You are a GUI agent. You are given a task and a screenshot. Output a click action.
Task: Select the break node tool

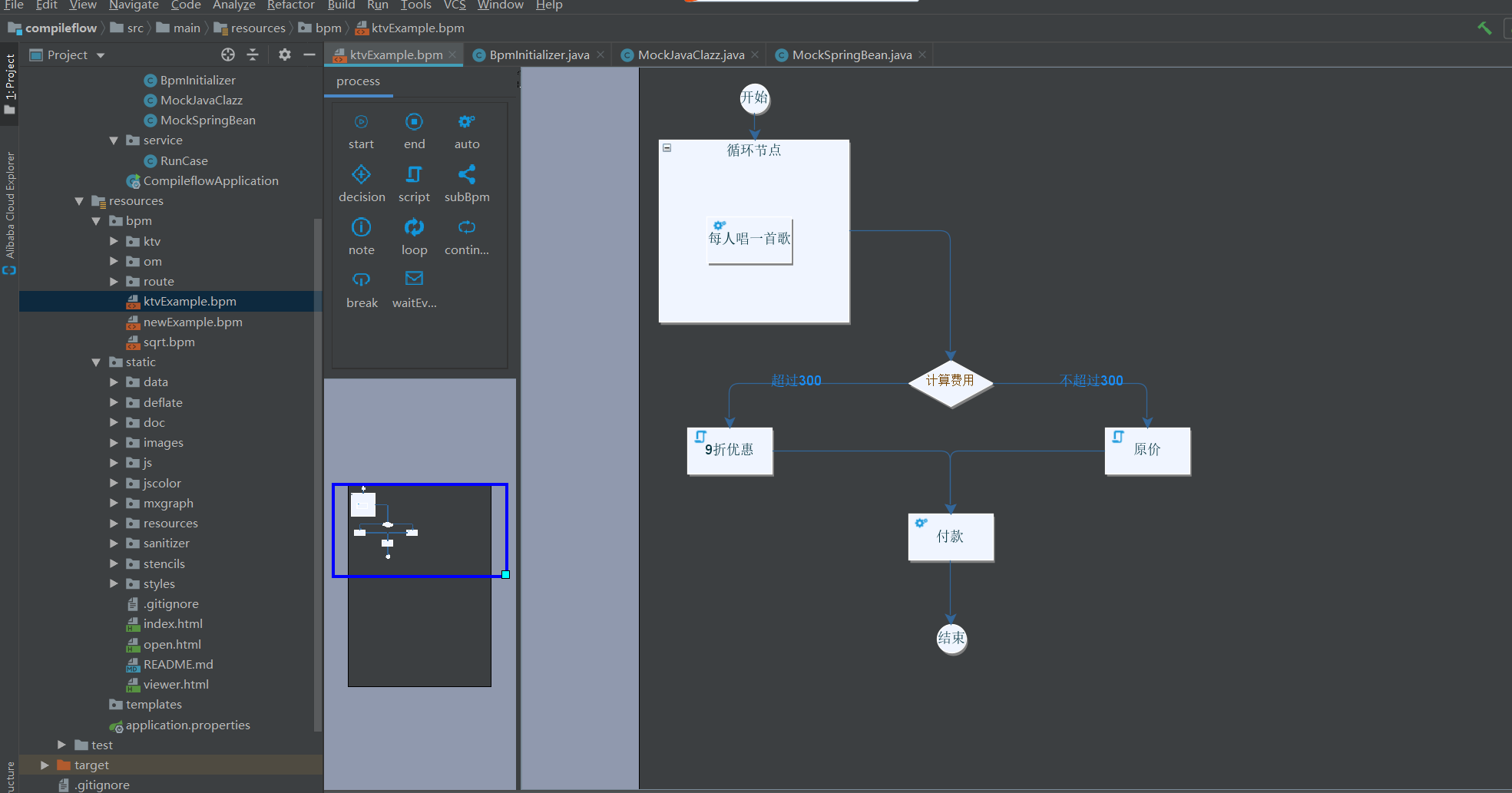361,289
